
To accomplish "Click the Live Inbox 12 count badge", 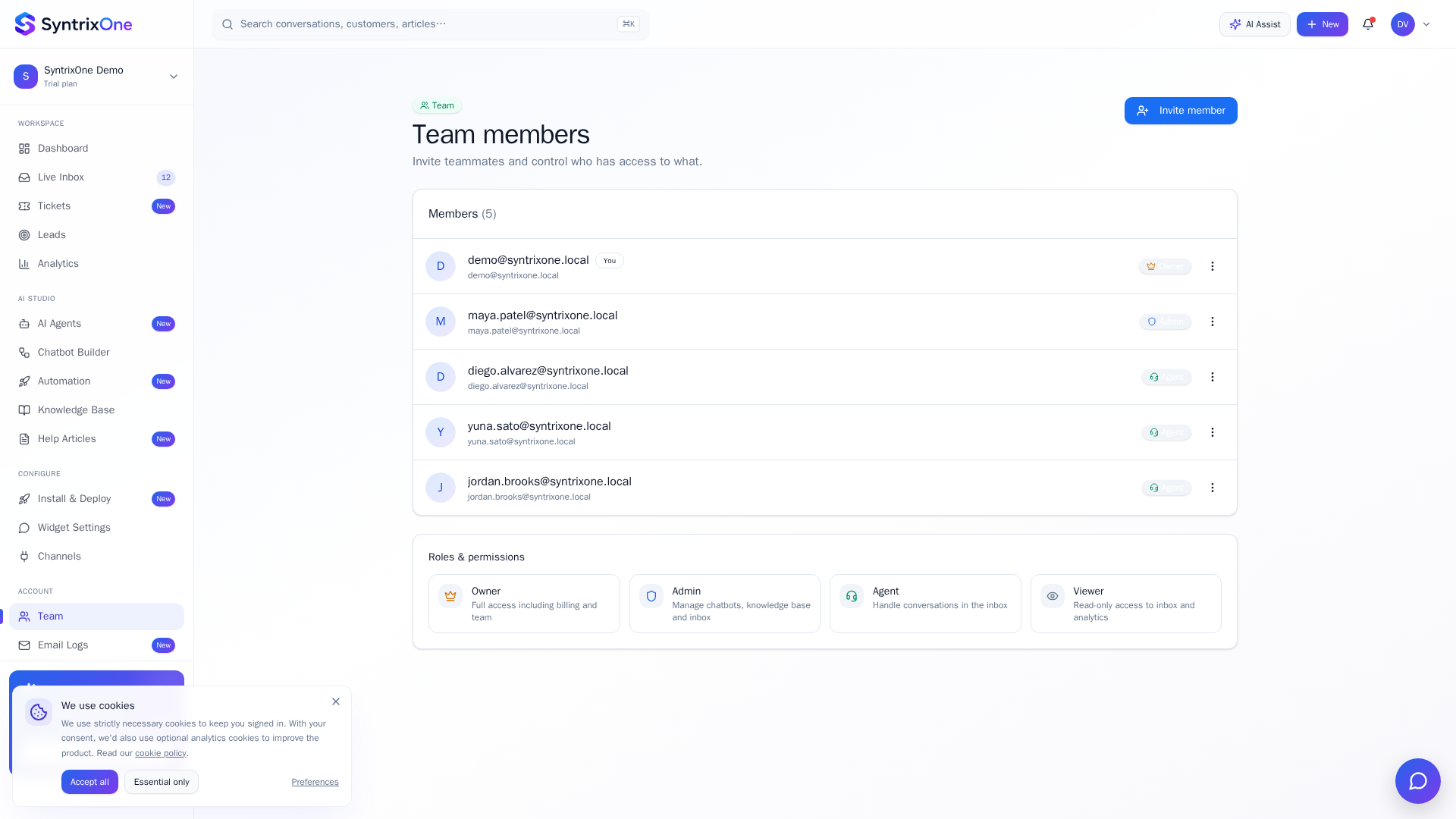I will click(166, 177).
